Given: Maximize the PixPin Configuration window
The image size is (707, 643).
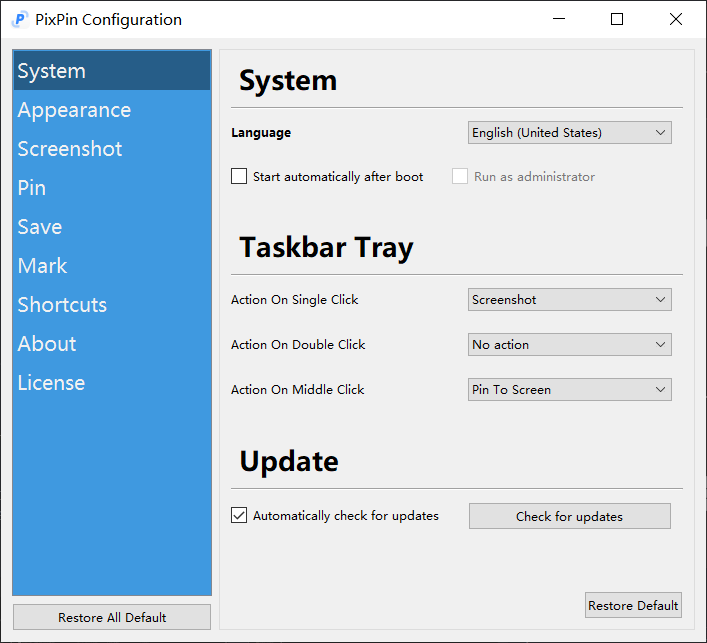Looking at the screenshot, I should (617, 19).
